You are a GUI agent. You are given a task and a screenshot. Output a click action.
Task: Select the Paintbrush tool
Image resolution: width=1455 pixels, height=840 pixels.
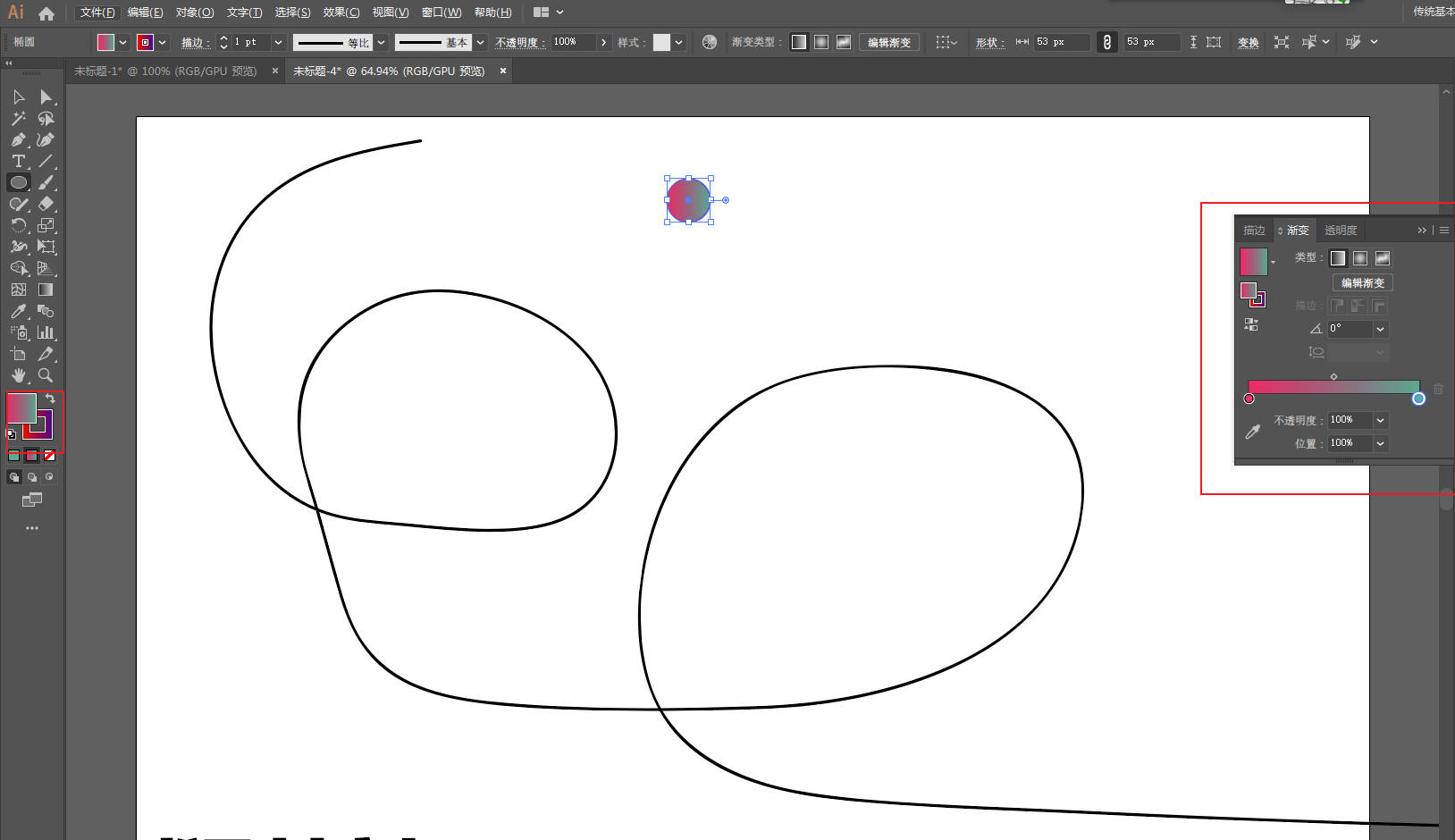(x=46, y=182)
